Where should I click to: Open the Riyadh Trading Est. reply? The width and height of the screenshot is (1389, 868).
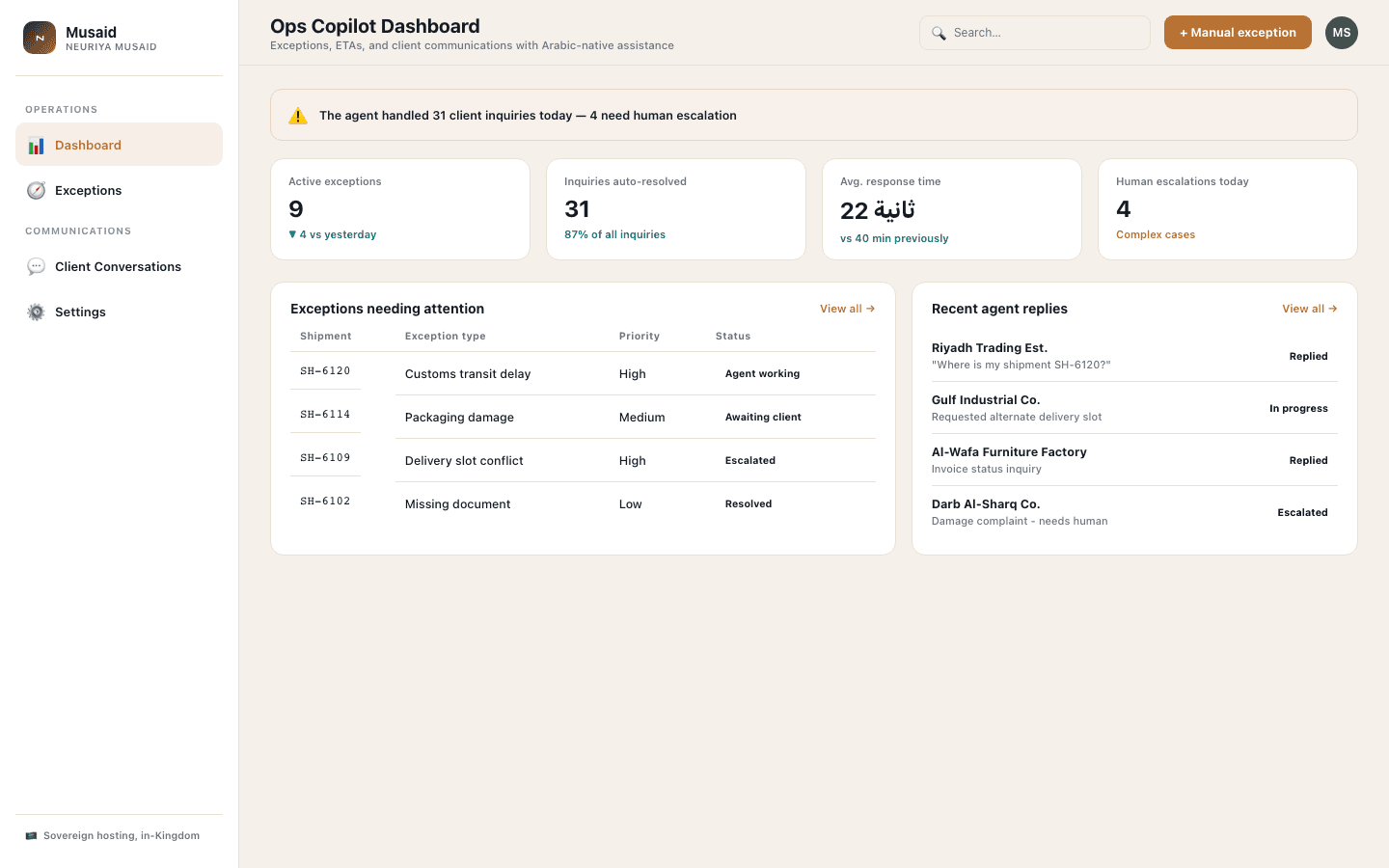(1134, 356)
